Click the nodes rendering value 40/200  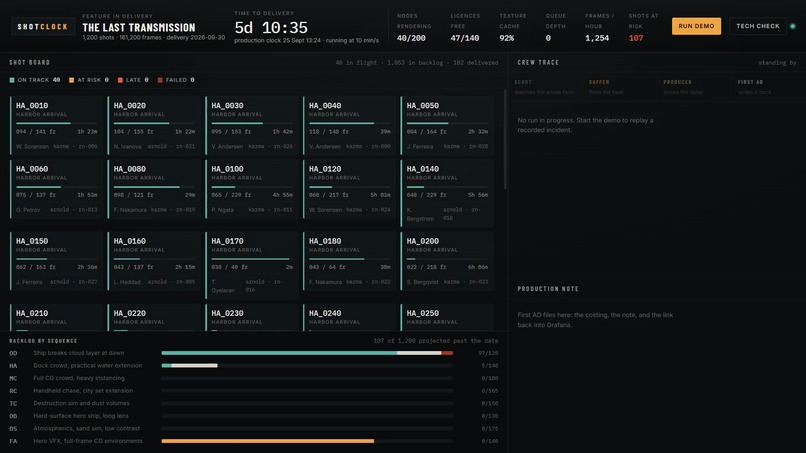(x=411, y=38)
